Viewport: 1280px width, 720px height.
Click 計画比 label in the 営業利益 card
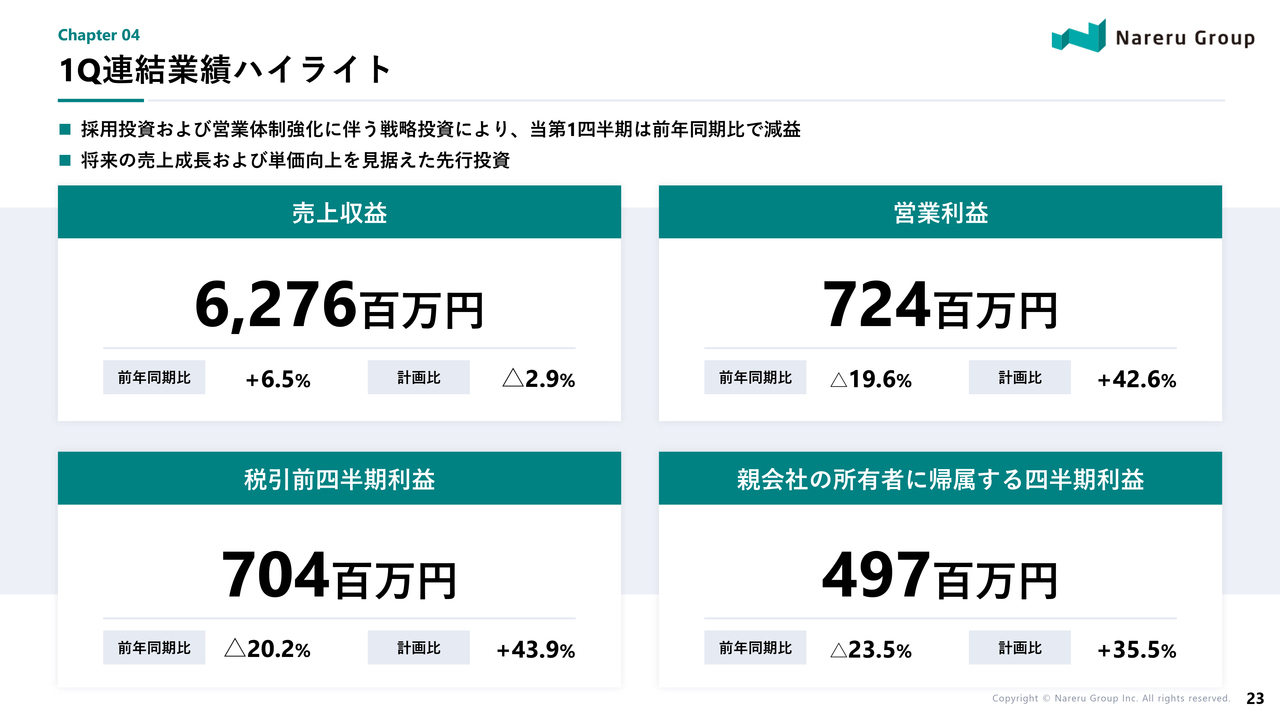(x=1019, y=378)
